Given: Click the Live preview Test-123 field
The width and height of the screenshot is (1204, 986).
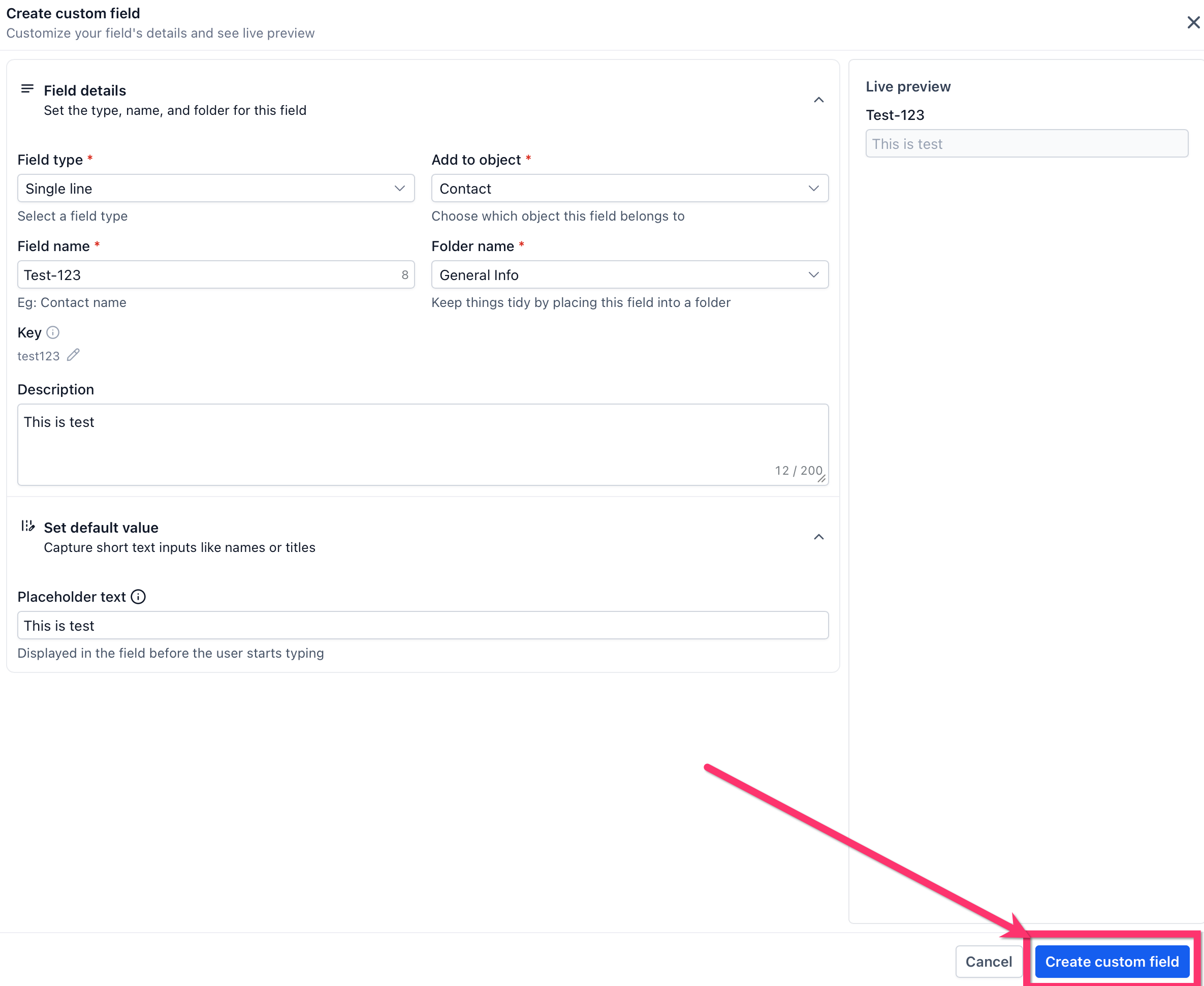Looking at the screenshot, I should (x=1026, y=144).
